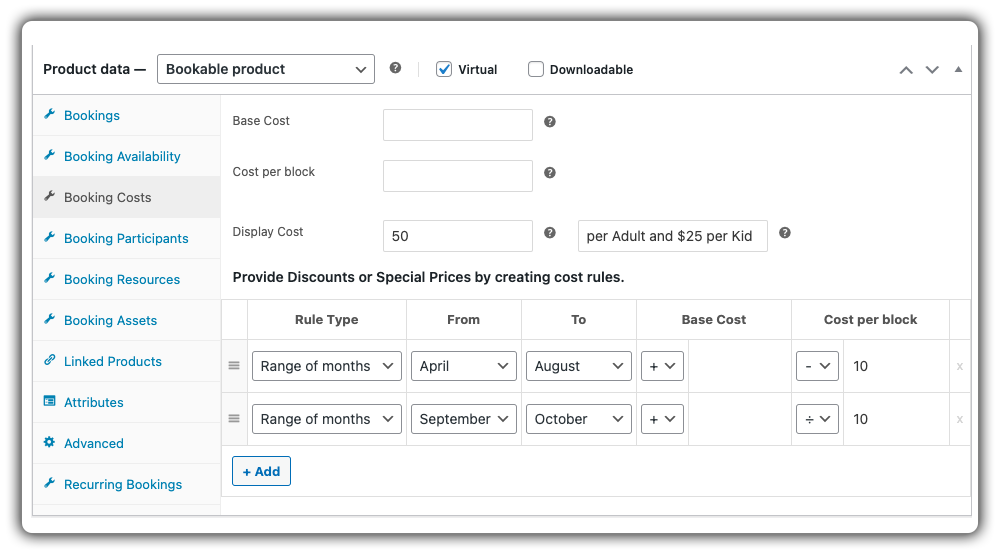Click the 'per Adult and $25 per Kid' field
1001x551 pixels.
pos(672,236)
